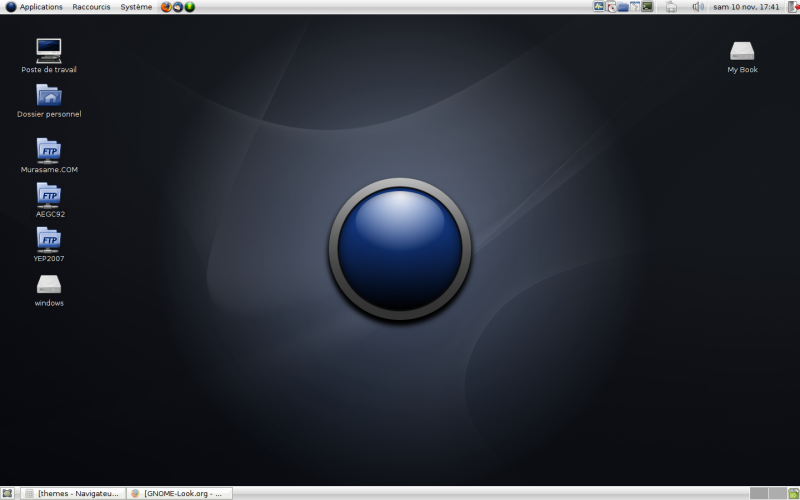Click the logout icon in the top panel

794,7
